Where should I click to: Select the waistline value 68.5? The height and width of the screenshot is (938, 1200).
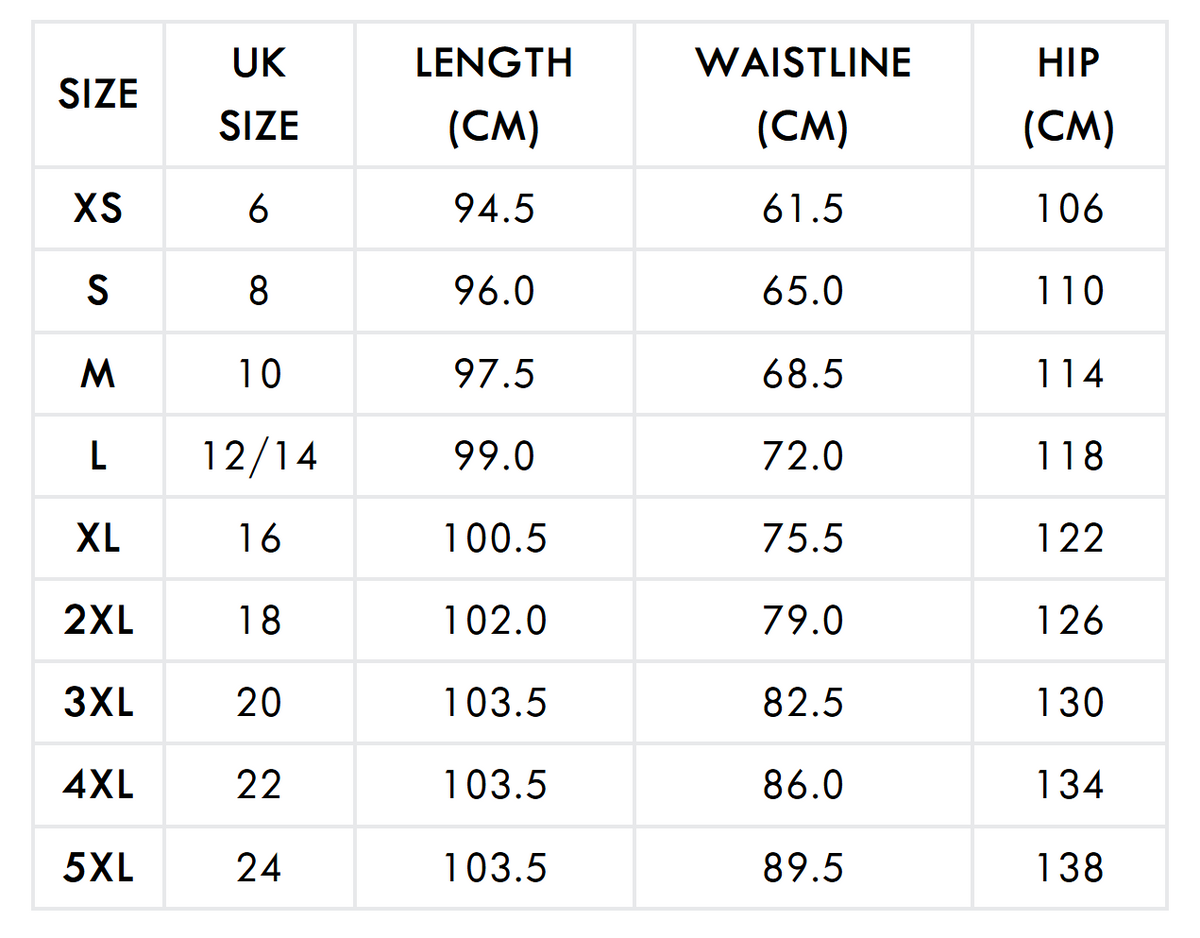803,374
